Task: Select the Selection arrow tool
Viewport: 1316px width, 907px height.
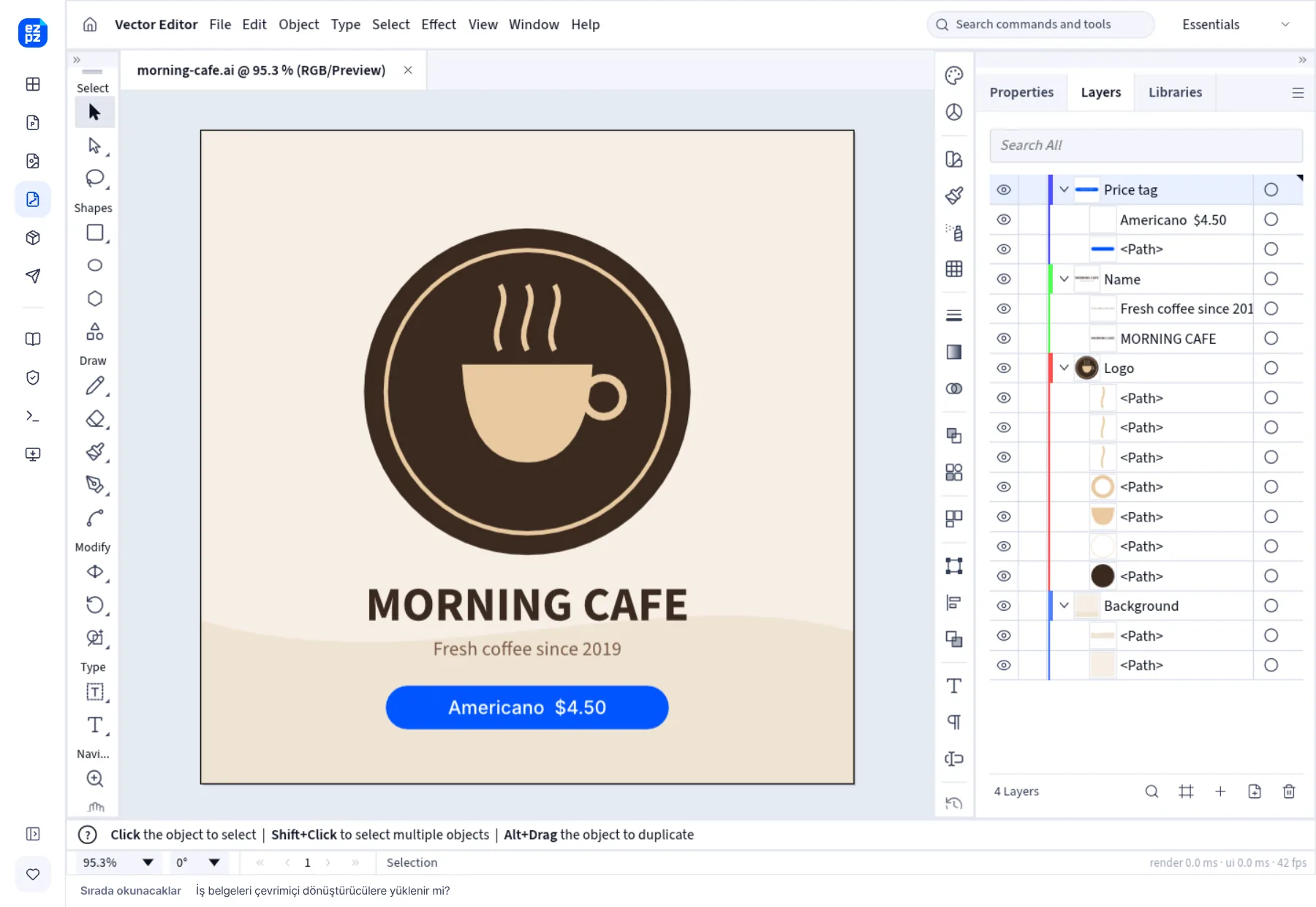Action: click(x=94, y=112)
